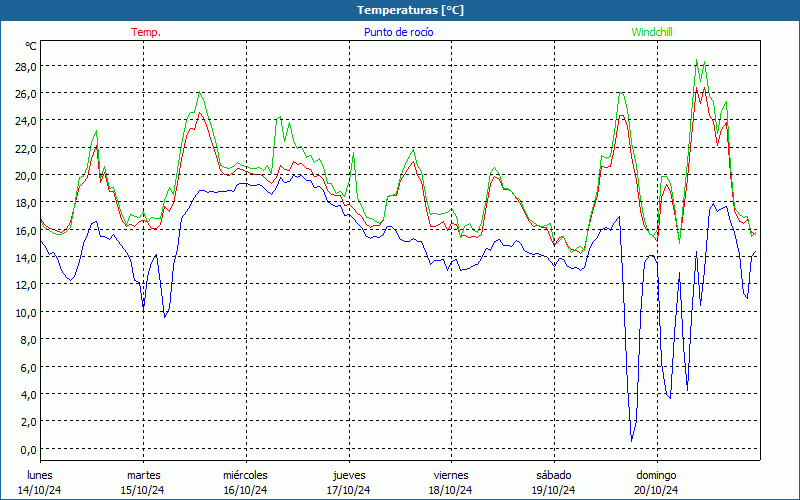Click the miércoles day label
This screenshot has width=800, height=500.
tap(245, 475)
